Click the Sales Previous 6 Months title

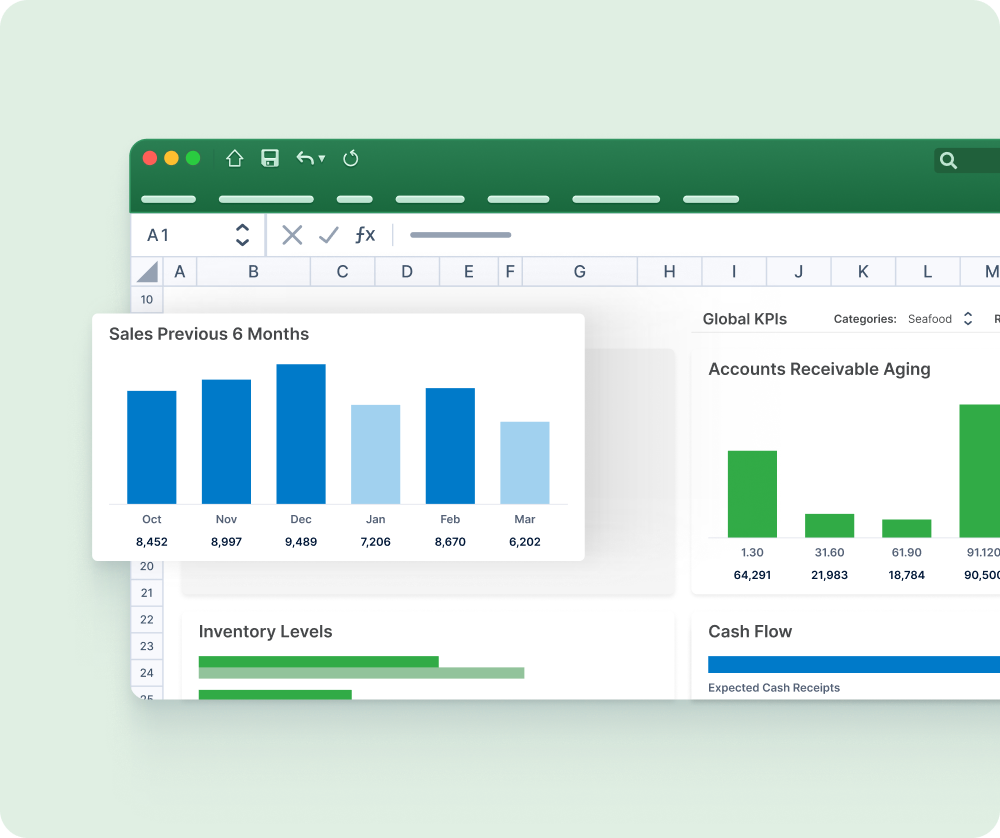(x=209, y=334)
